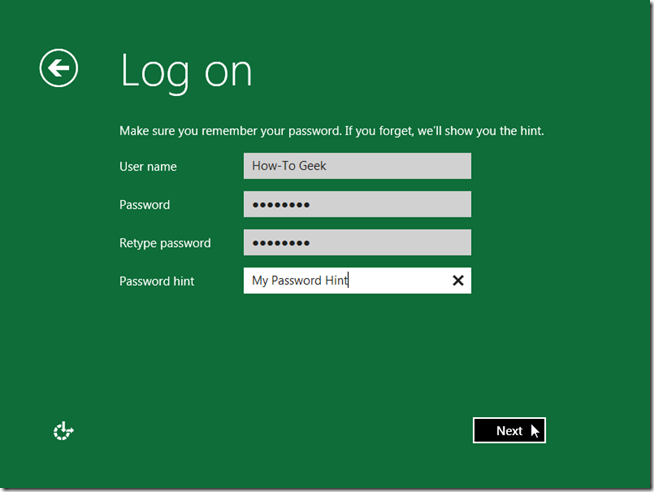Click the 'Retype password' label

[165, 243]
